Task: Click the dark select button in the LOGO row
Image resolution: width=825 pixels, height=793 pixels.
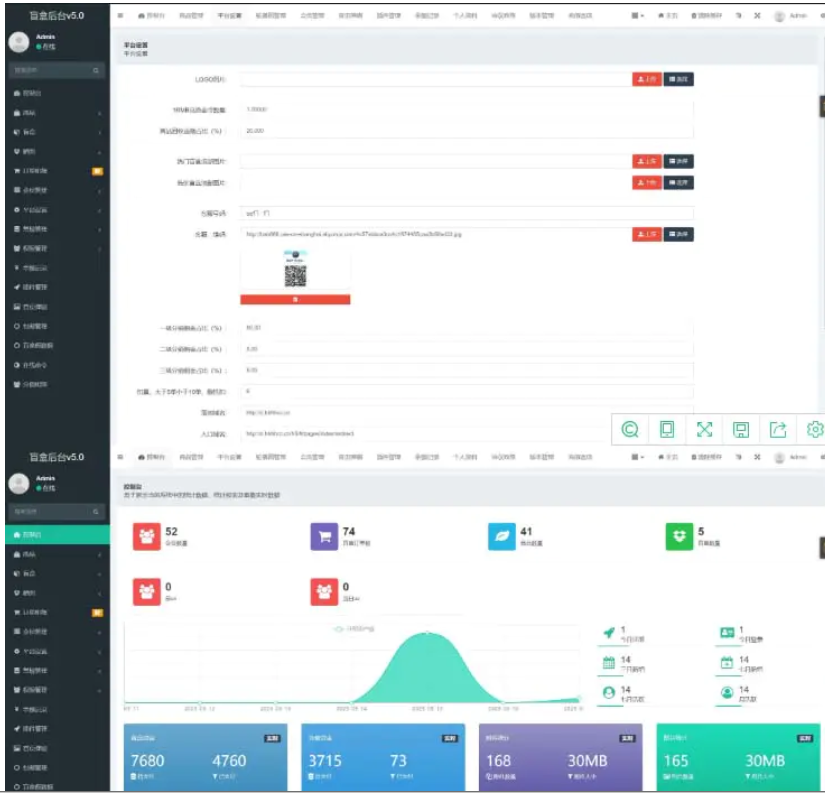Action: pyautogui.click(x=678, y=79)
